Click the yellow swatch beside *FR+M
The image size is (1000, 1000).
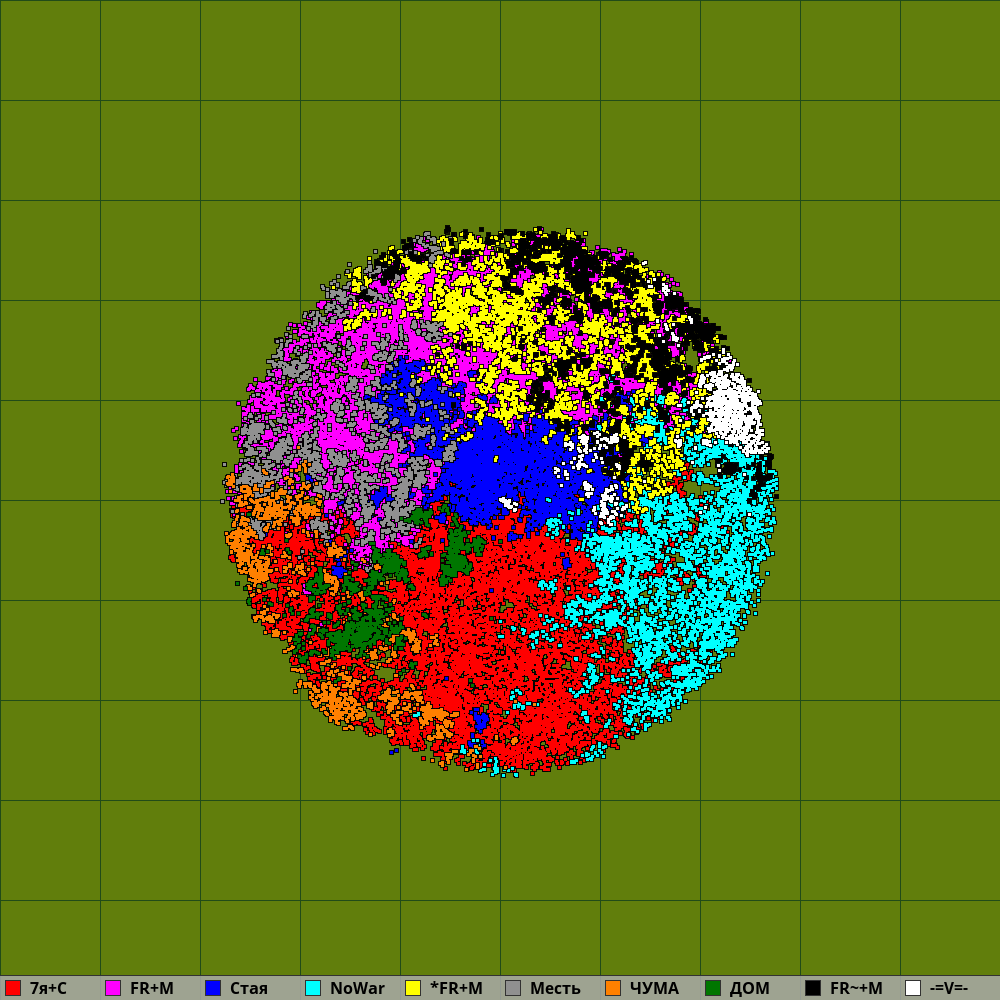pyautogui.click(x=413, y=988)
